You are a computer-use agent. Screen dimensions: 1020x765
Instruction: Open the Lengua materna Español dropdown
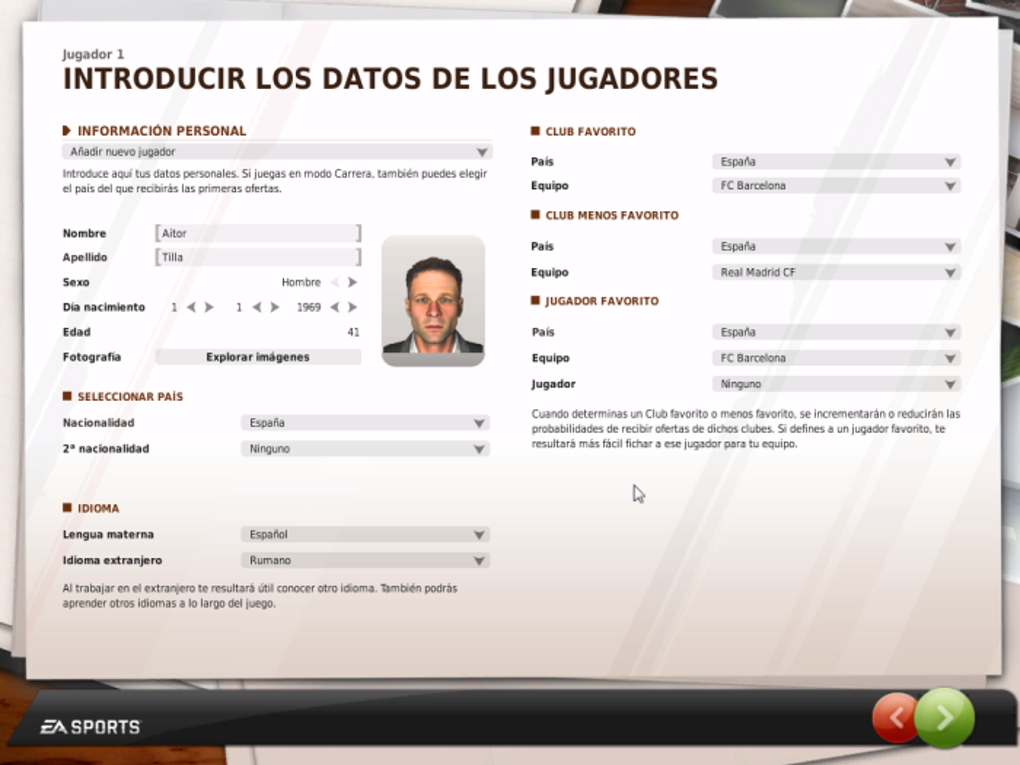tap(365, 535)
